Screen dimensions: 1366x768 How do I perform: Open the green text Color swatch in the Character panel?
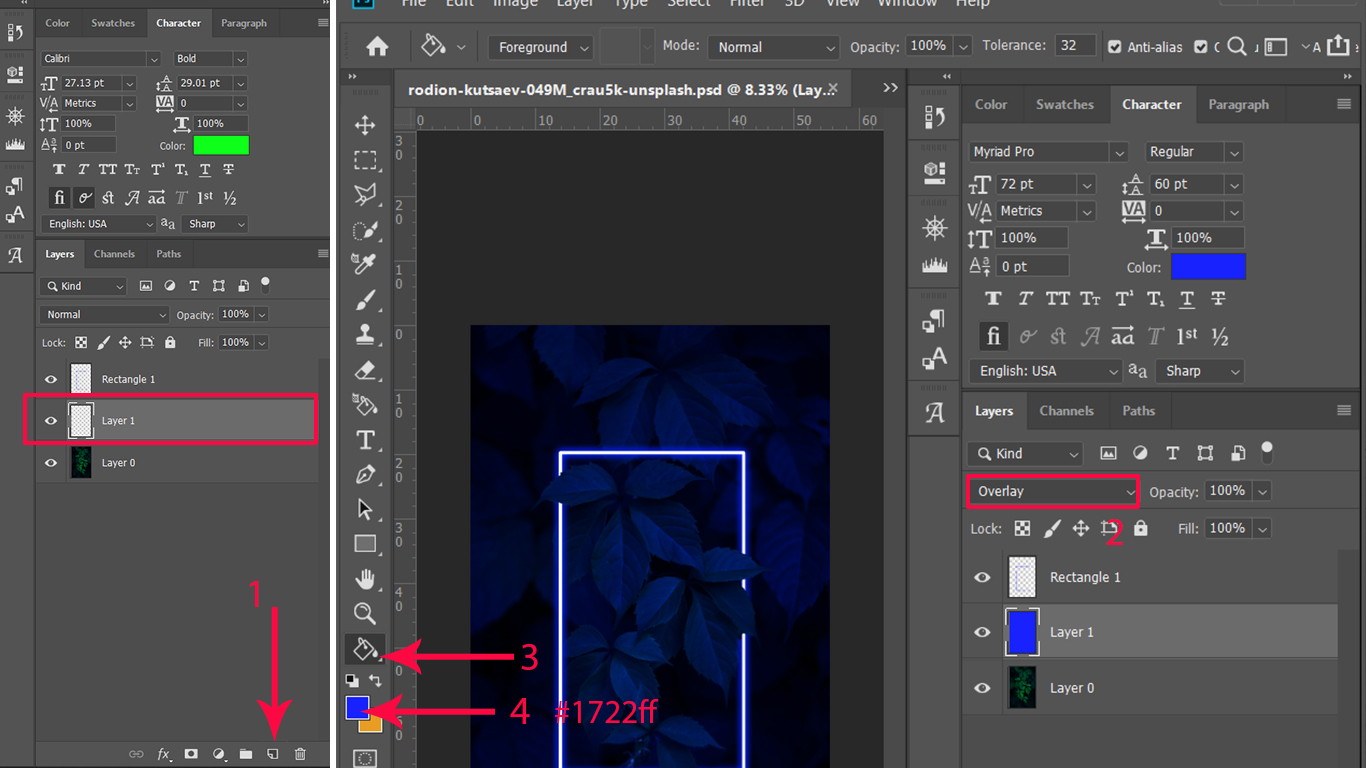tap(221, 146)
